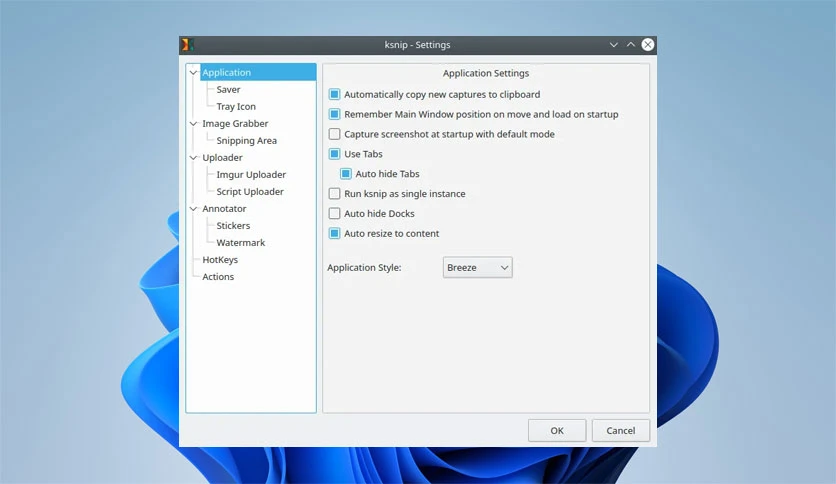Viewport: 836px width, 484px height.
Task: Go to HotKeys settings
Action: [x=220, y=260]
